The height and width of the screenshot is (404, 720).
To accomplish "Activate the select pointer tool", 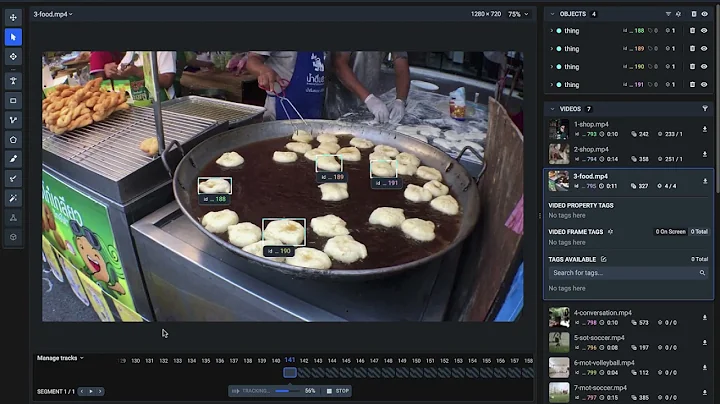I will [x=13, y=37].
